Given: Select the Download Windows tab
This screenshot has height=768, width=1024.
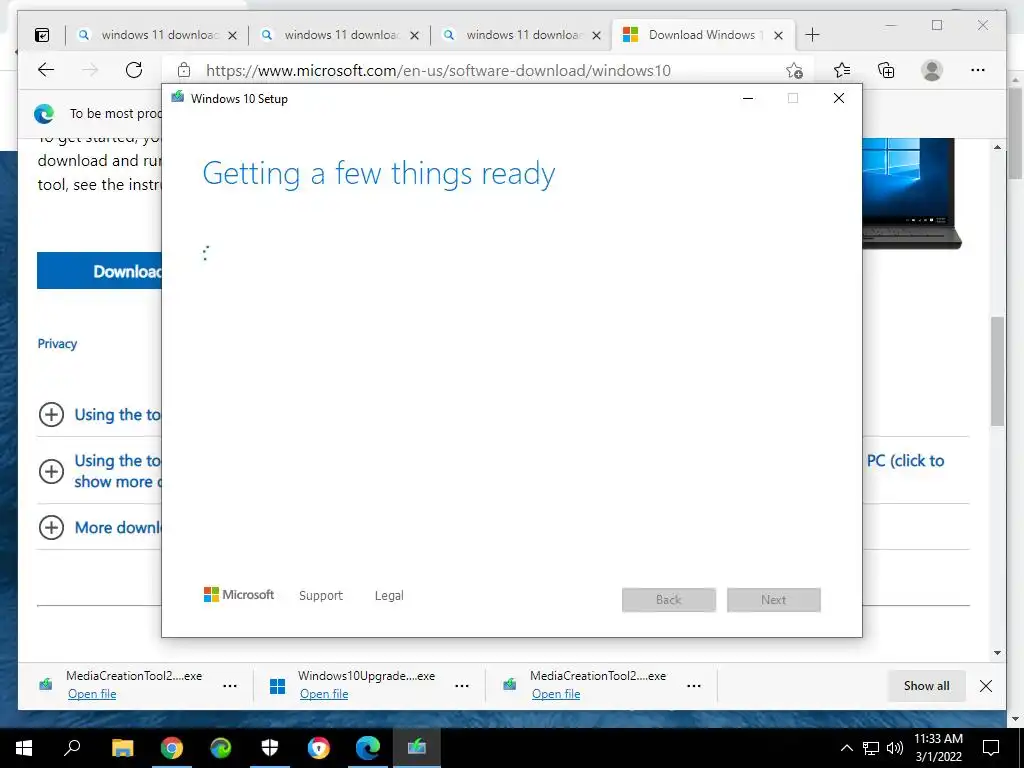Looking at the screenshot, I should [704, 35].
